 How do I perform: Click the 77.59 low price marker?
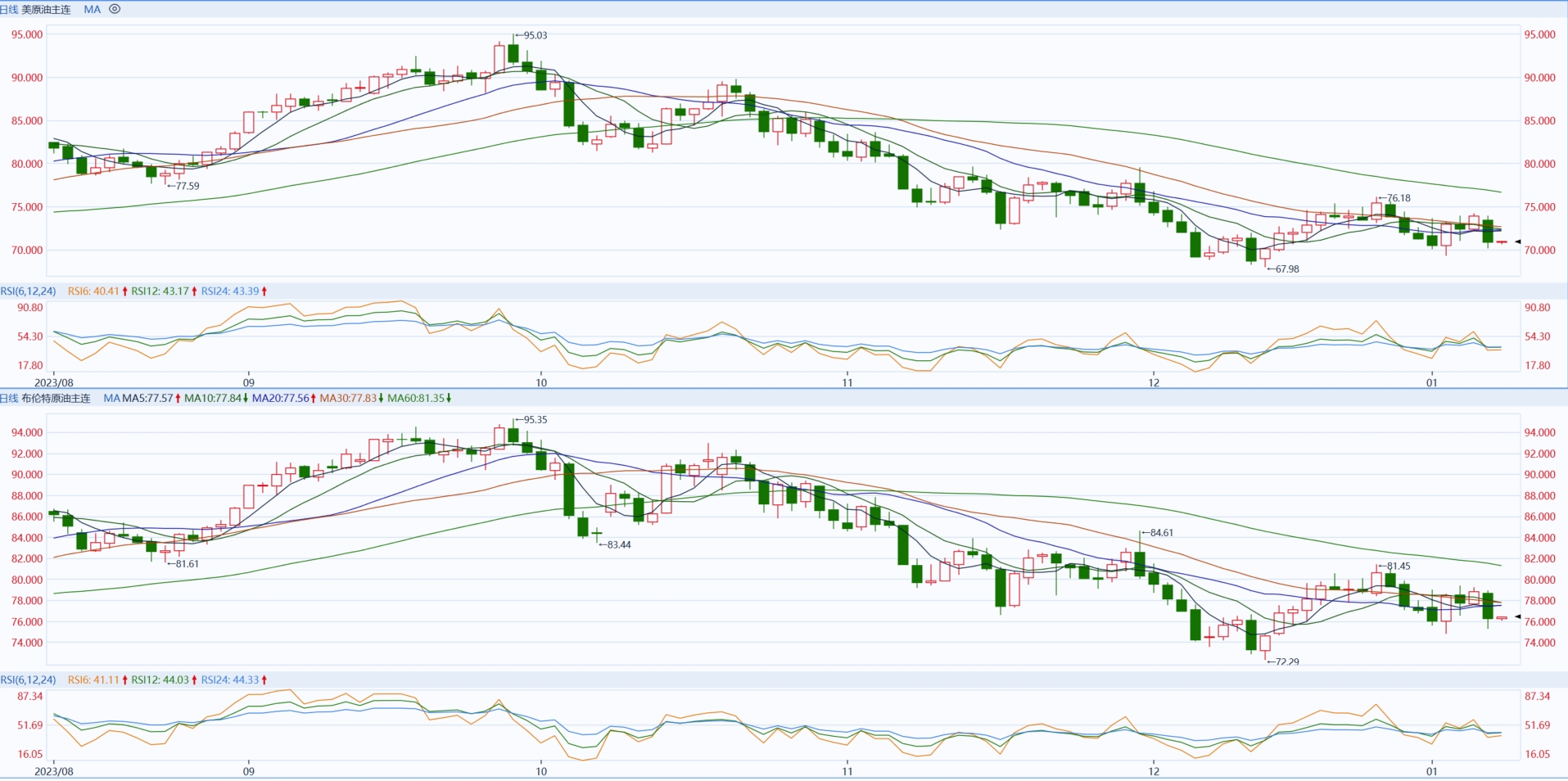[183, 187]
